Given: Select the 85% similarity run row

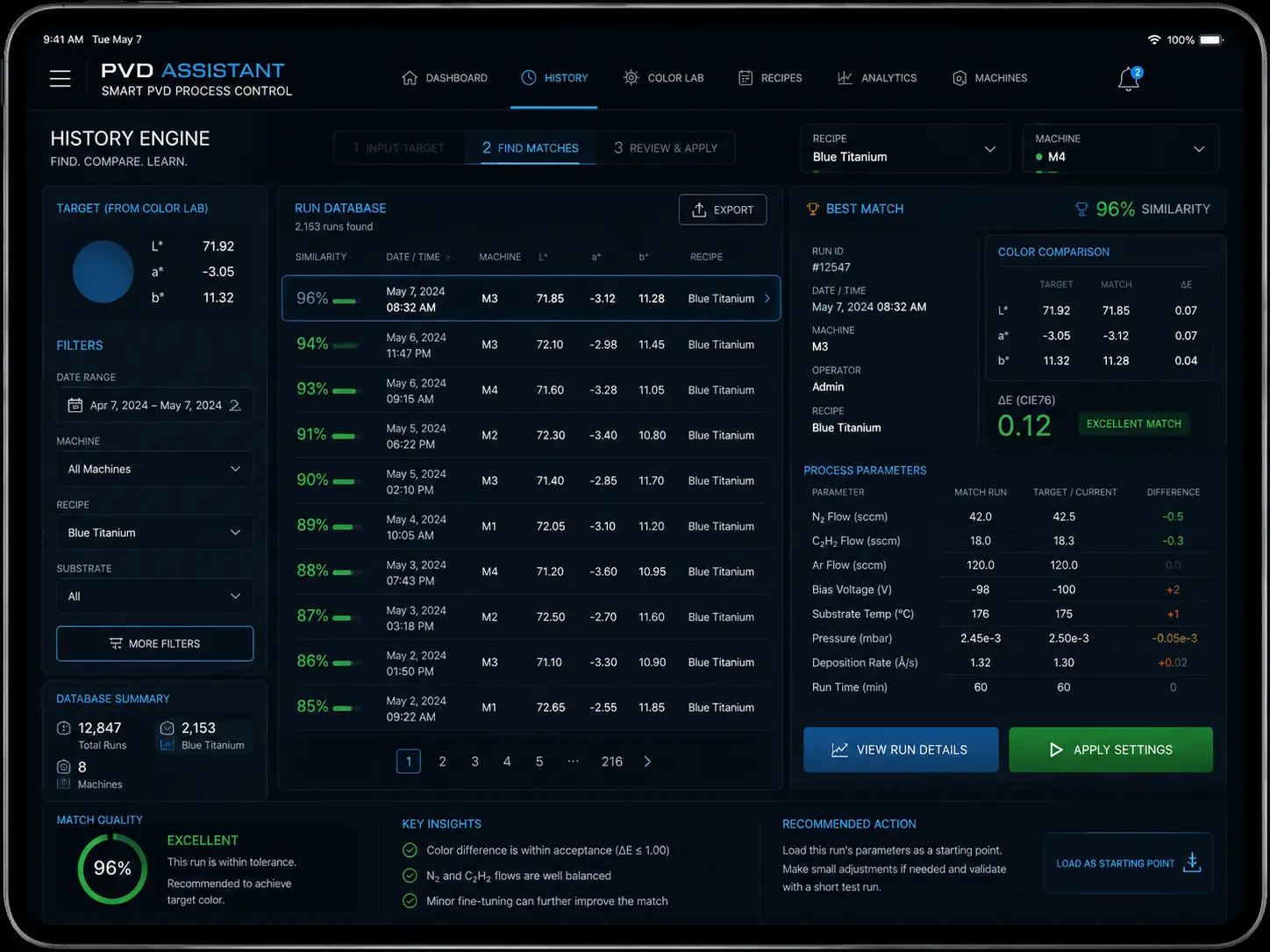Looking at the screenshot, I should [x=530, y=708].
